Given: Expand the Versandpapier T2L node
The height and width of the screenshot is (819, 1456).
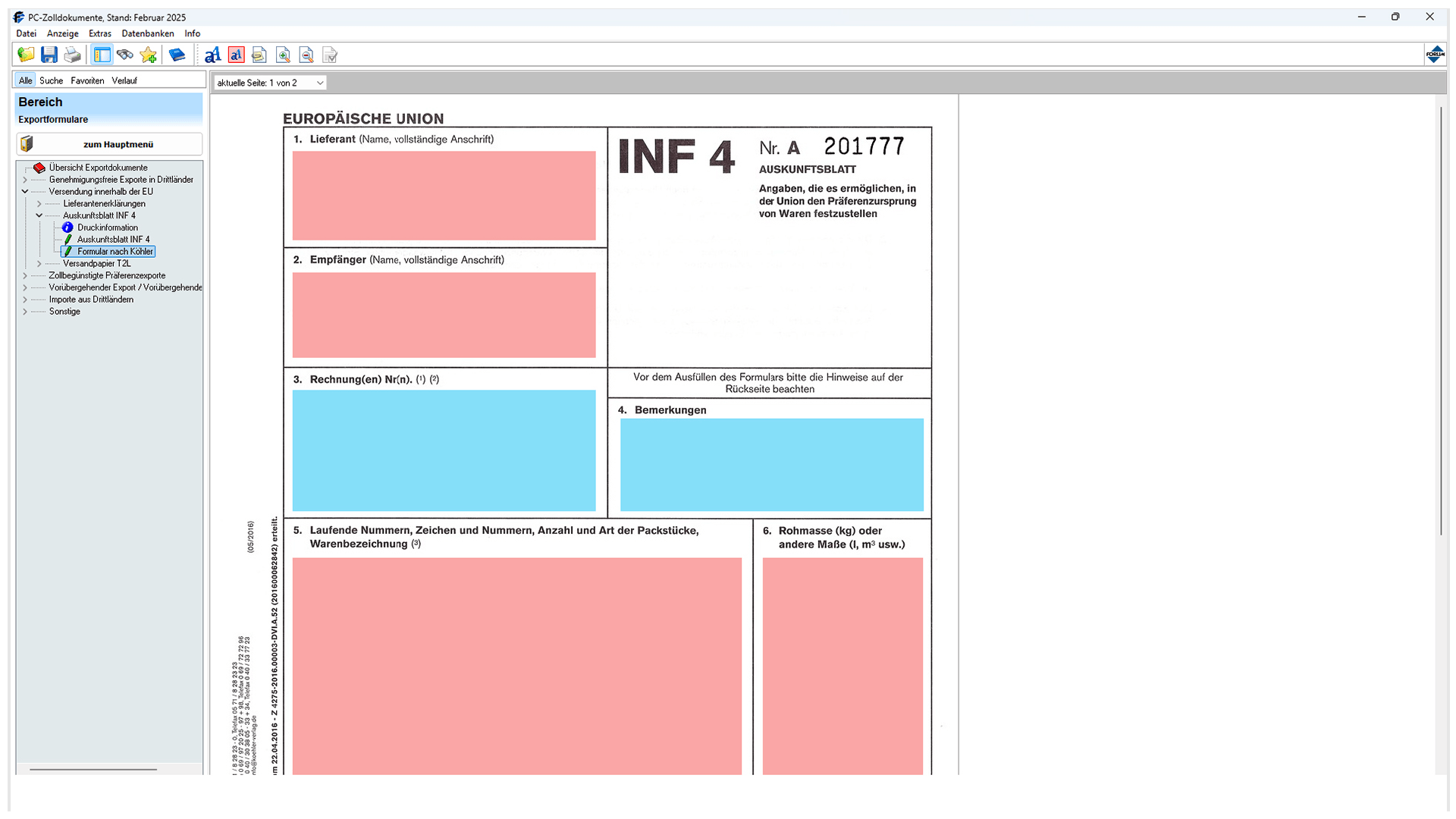Looking at the screenshot, I should click(39, 264).
